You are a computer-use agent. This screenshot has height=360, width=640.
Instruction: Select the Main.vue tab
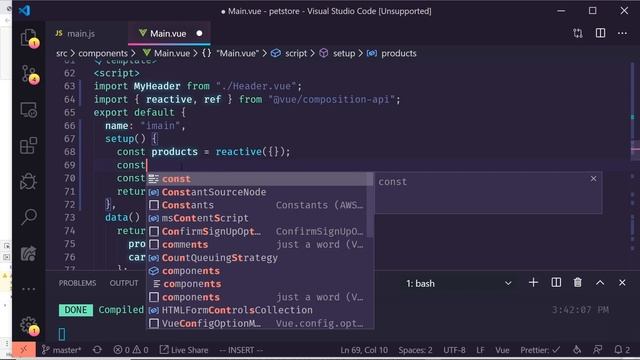(x=169, y=33)
